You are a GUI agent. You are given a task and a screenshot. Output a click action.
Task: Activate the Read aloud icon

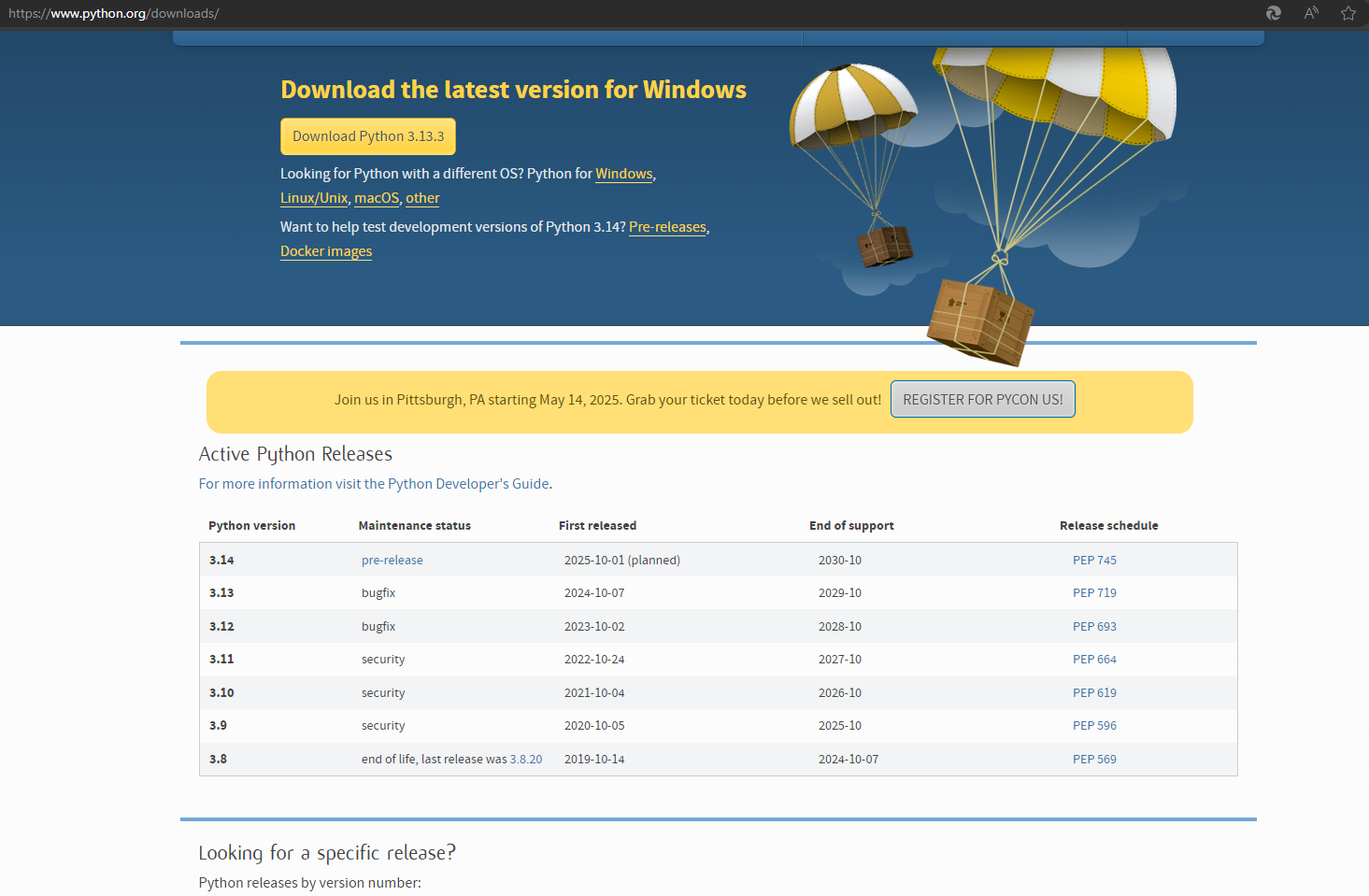click(1311, 13)
